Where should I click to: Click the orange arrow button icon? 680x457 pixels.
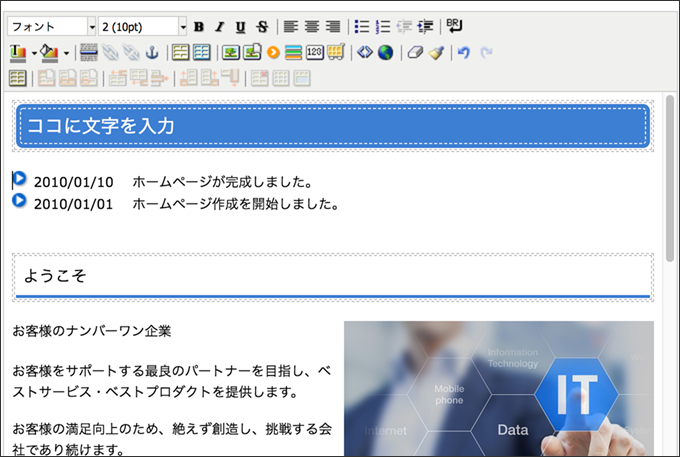(273, 52)
